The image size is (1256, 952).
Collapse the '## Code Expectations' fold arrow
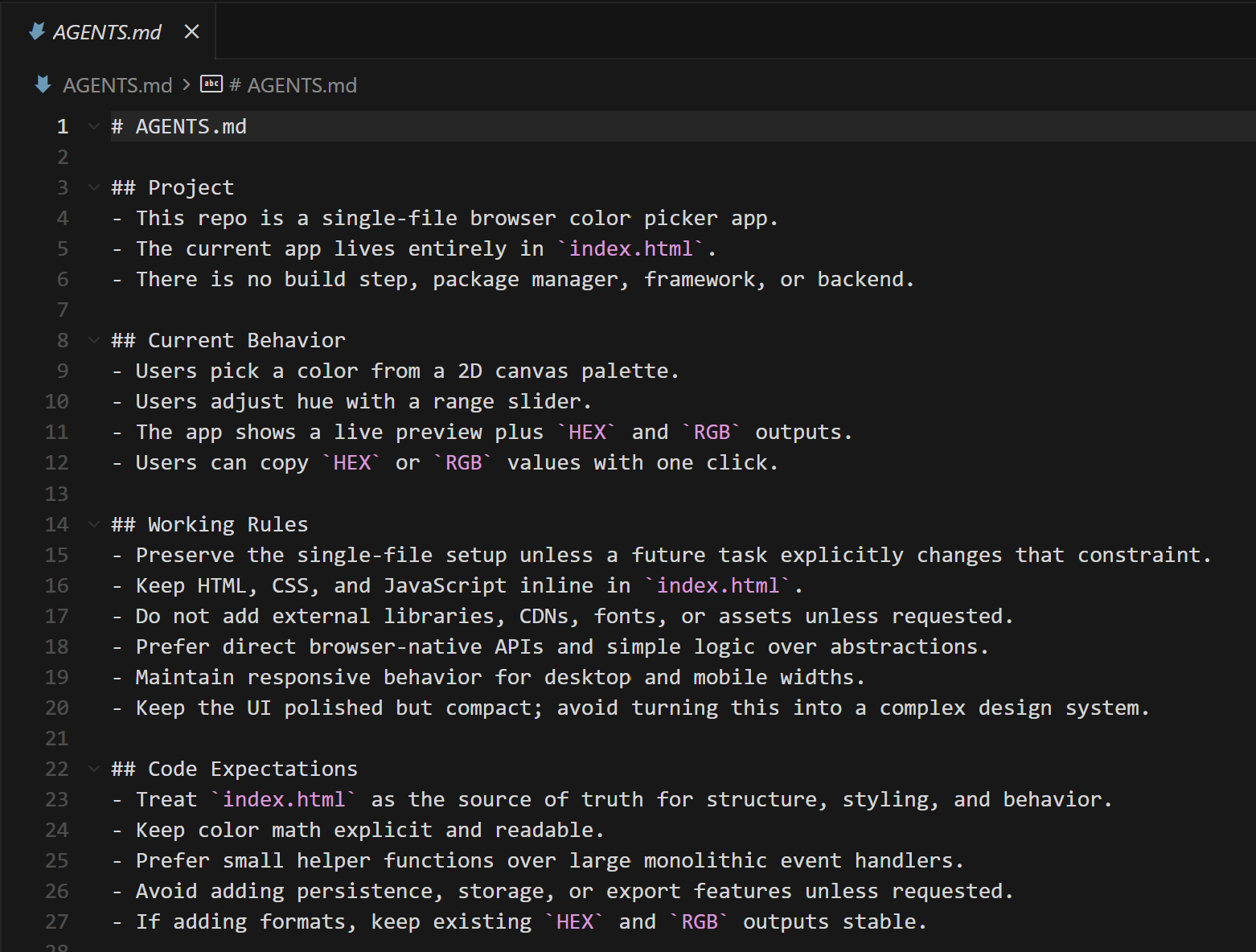tap(94, 769)
